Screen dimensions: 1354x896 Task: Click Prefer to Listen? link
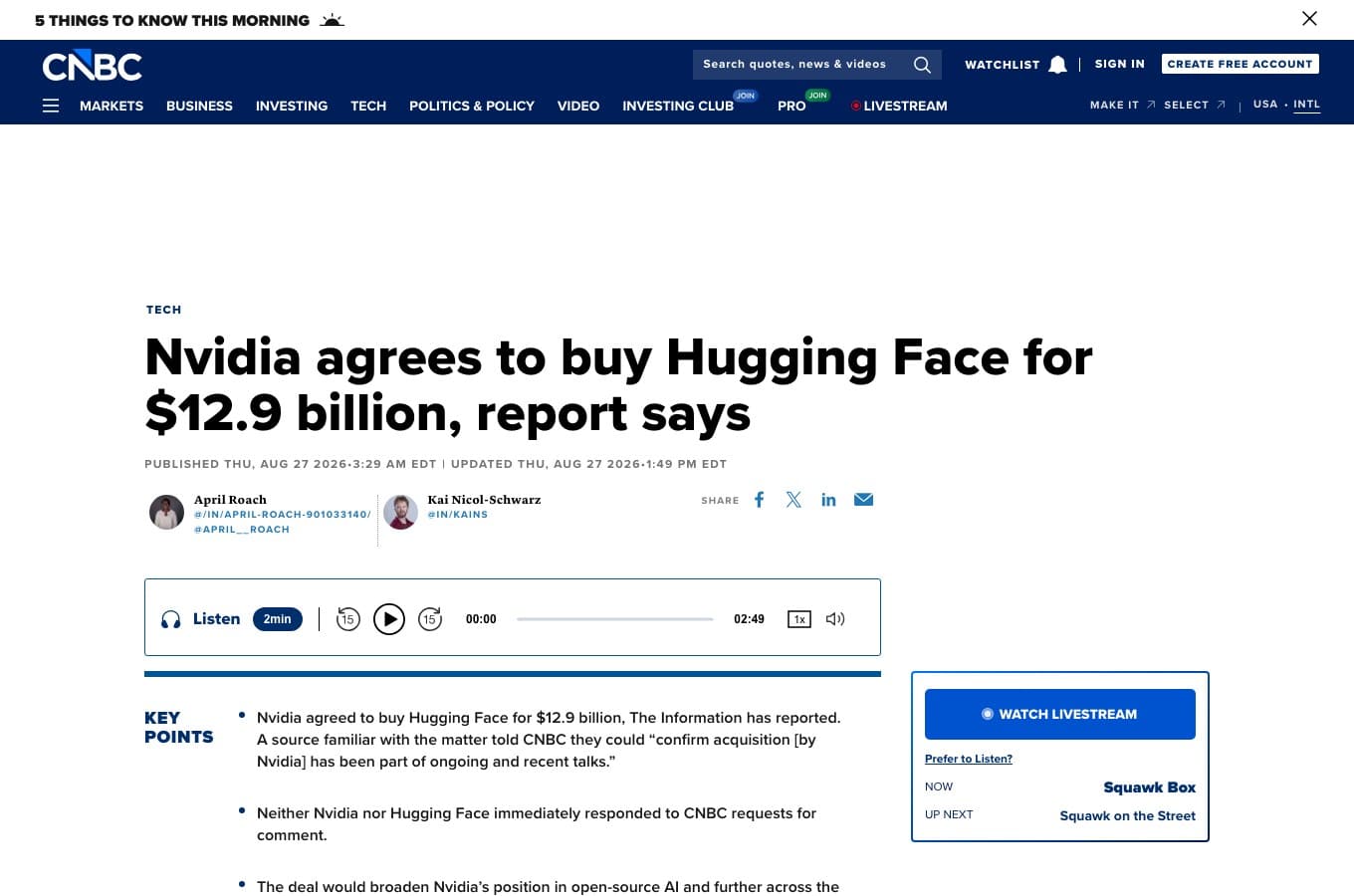click(969, 759)
